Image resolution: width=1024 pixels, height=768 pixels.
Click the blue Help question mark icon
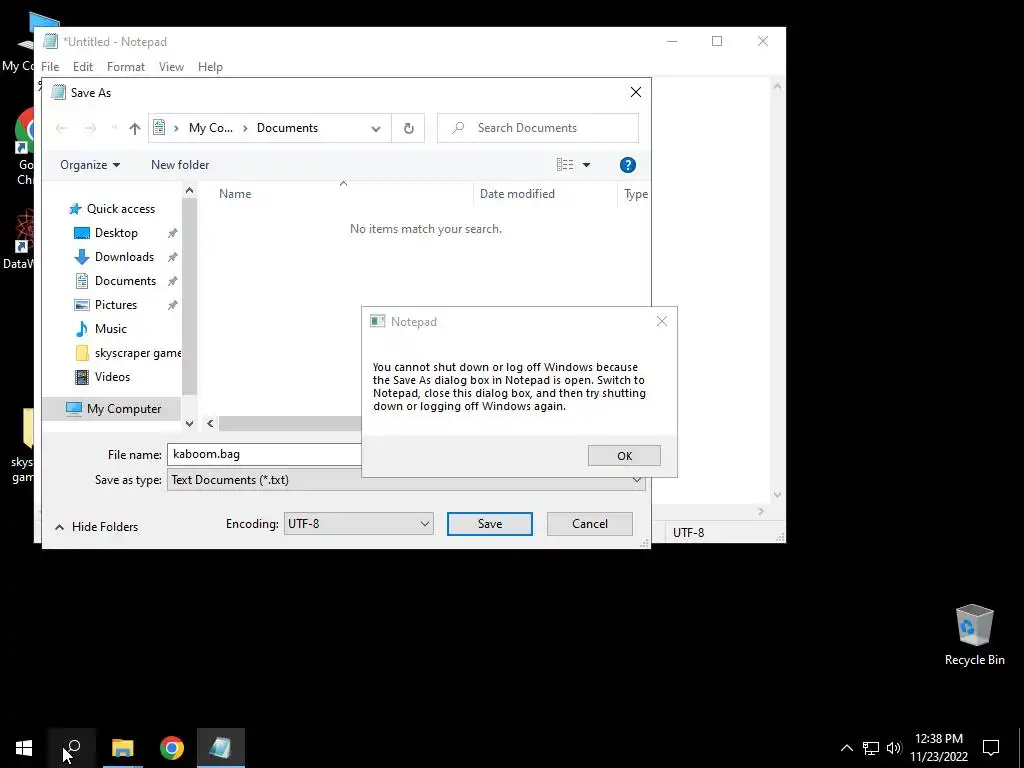click(628, 165)
